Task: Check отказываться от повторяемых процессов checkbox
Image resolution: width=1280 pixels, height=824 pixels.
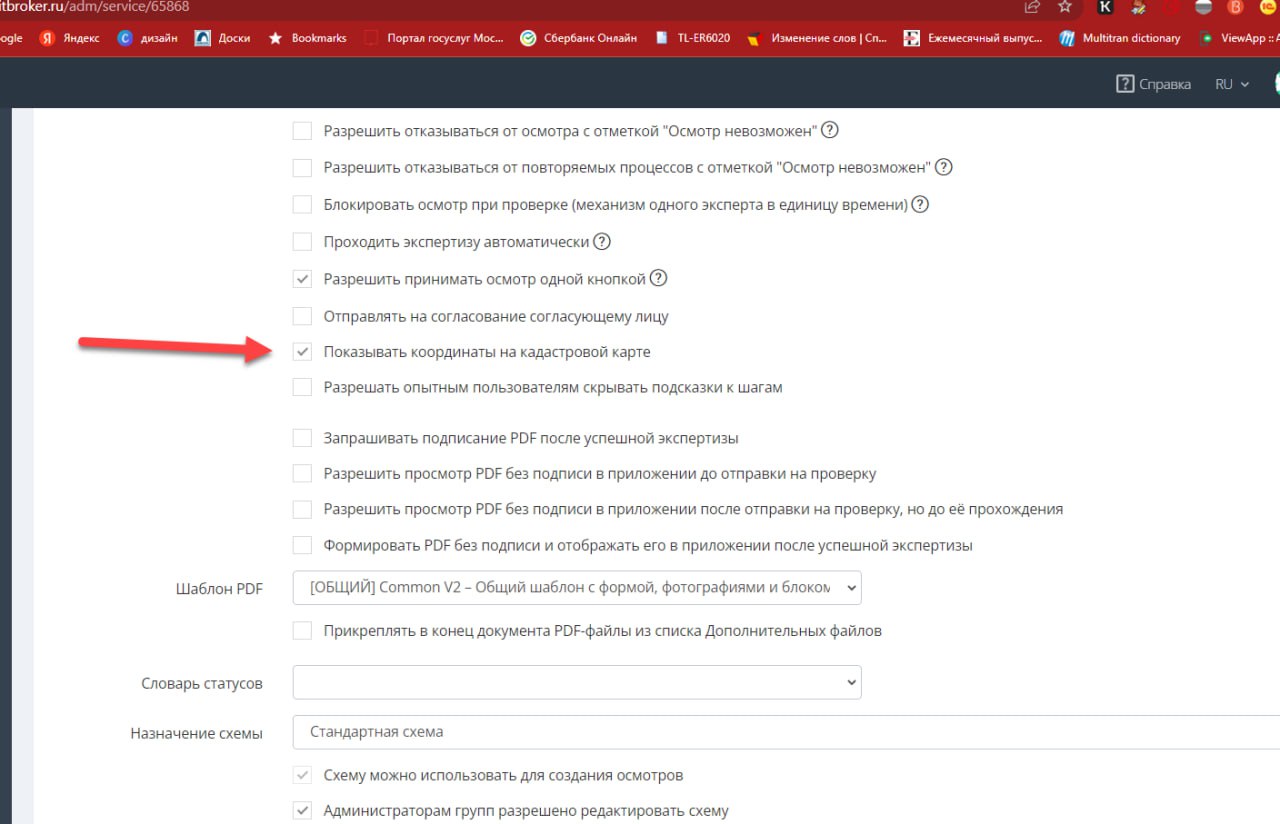Action: 302,167
